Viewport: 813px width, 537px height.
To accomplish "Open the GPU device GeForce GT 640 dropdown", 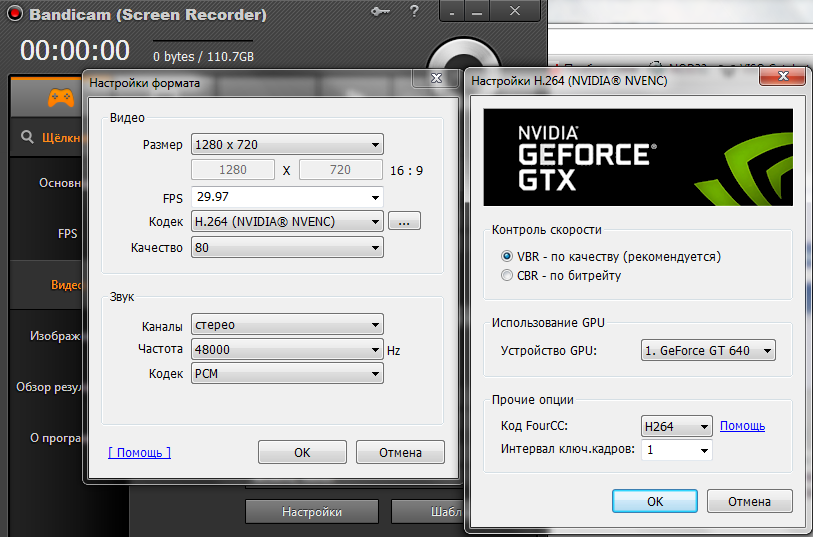I will click(x=708, y=350).
